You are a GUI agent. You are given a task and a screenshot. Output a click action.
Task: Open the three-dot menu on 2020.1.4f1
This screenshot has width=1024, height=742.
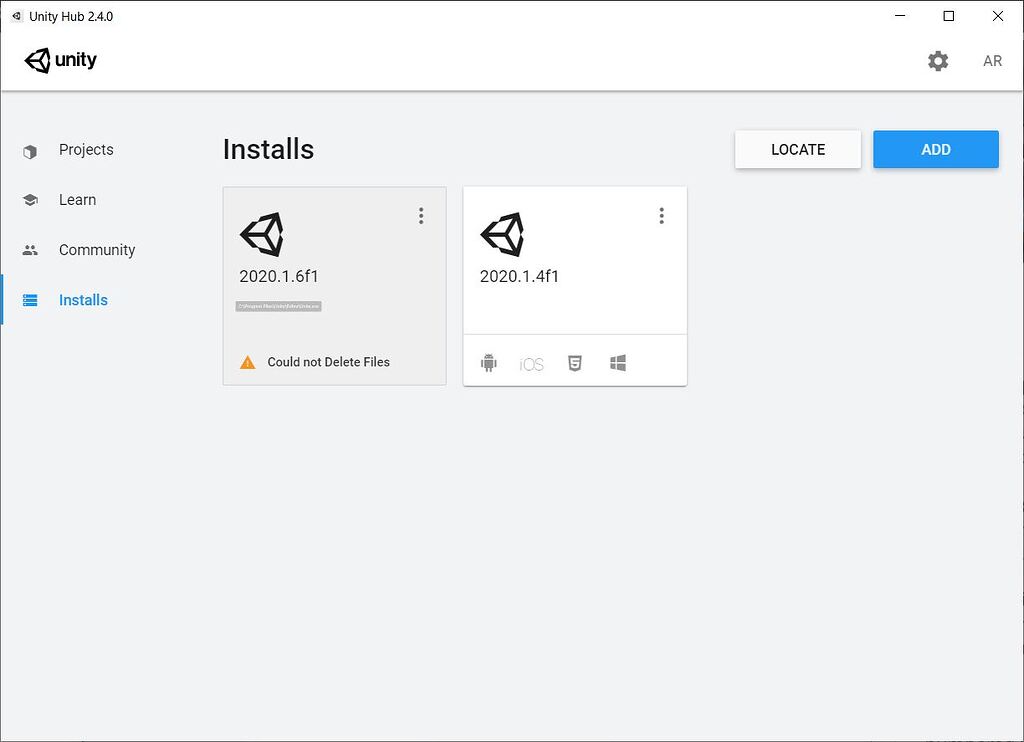[661, 215]
